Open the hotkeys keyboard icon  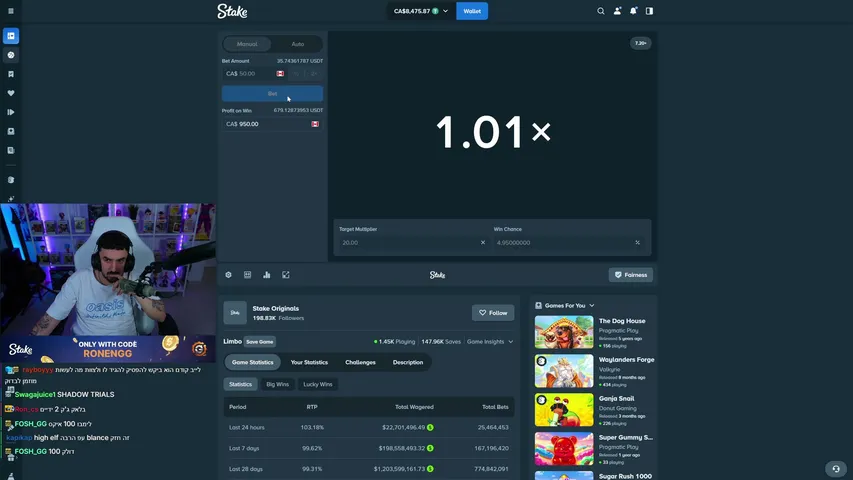[248, 275]
